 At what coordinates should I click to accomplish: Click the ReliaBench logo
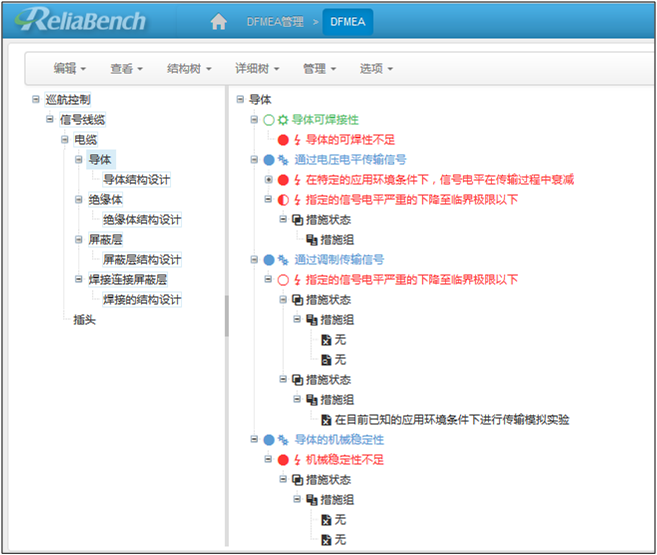[x=80, y=20]
